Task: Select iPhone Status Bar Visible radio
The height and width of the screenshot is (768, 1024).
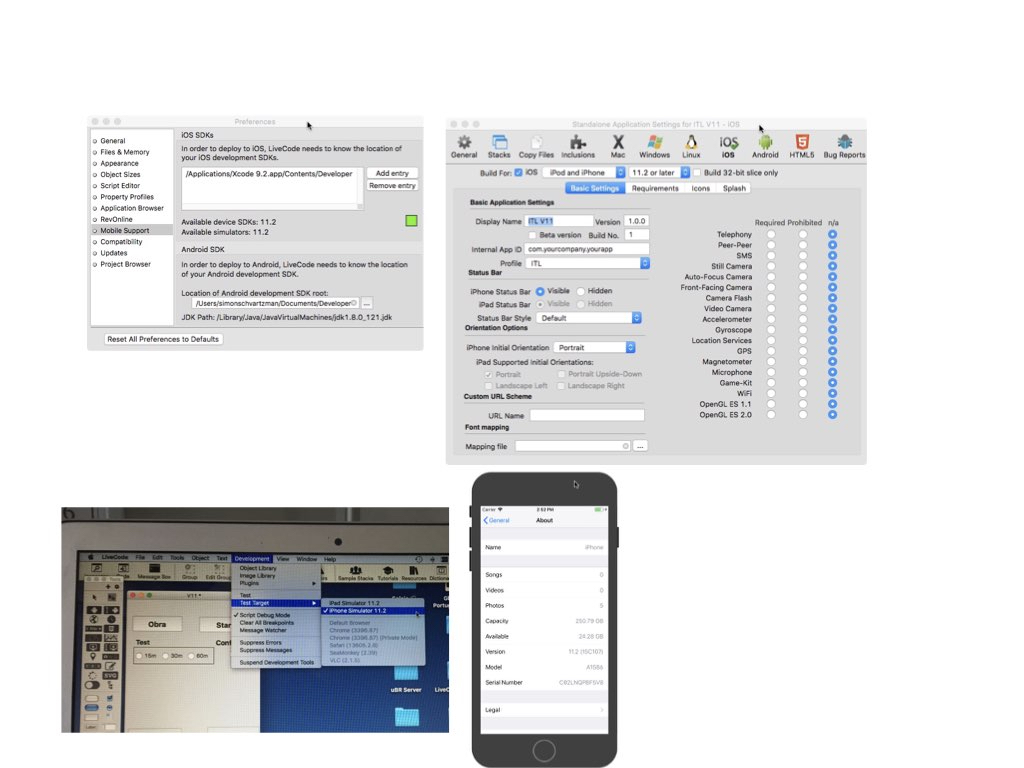Action: pyautogui.click(x=540, y=291)
